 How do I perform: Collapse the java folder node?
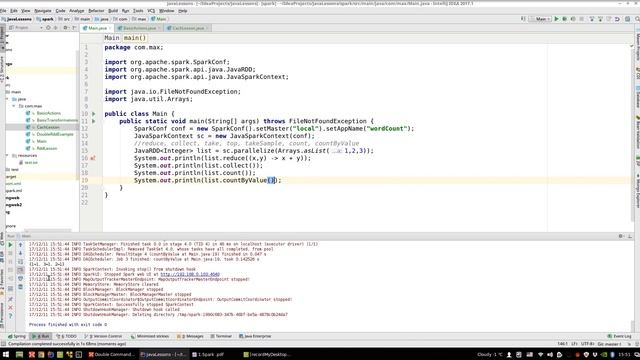pyautogui.click(x=7, y=99)
